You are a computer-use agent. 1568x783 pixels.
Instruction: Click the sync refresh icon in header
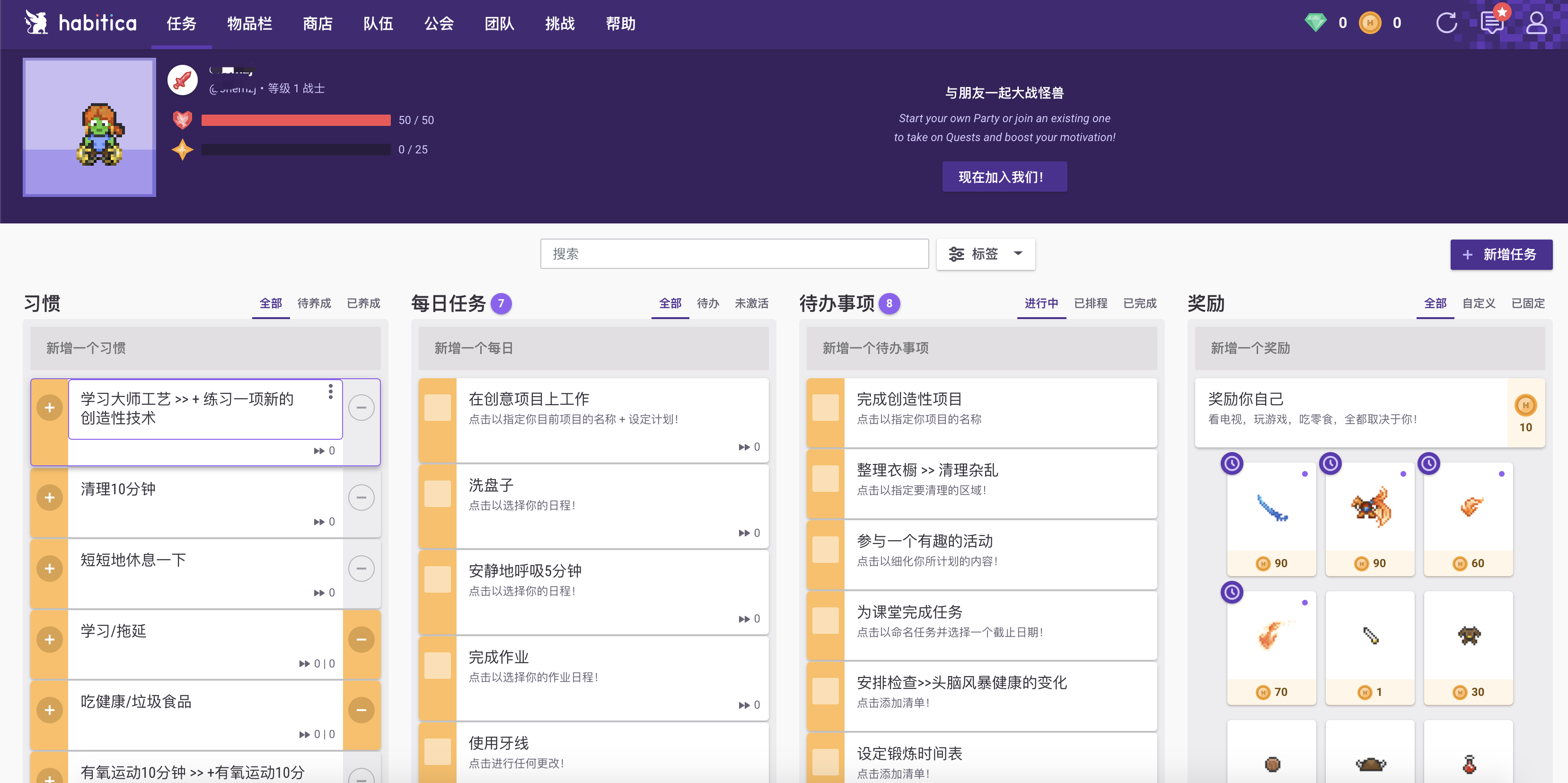1445,23
